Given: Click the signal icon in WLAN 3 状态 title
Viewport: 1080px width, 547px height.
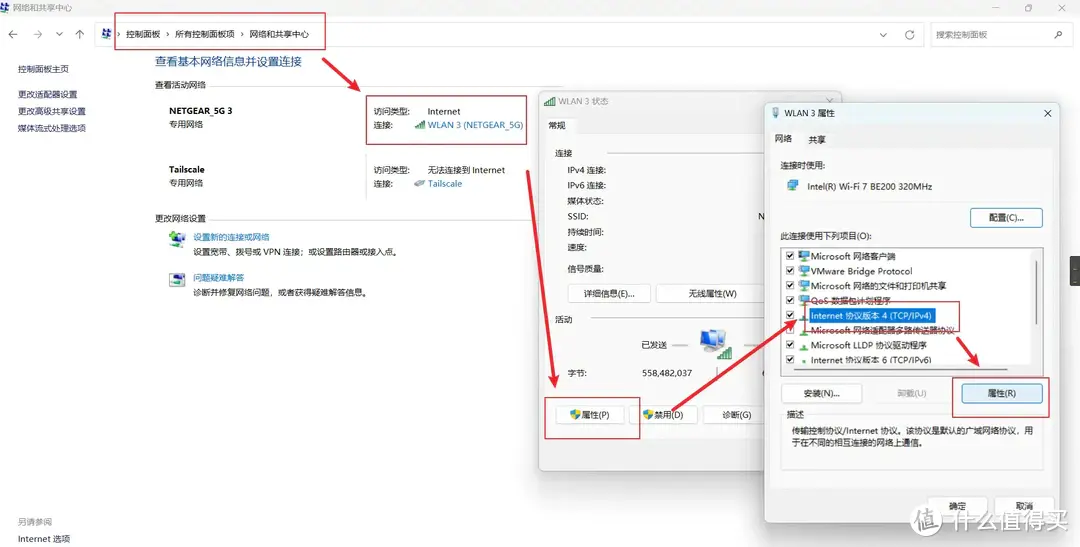Looking at the screenshot, I should coord(550,101).
